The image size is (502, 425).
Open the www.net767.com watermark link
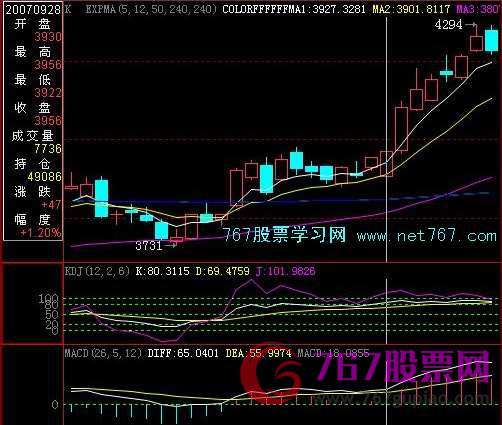[x=427, y=236]
